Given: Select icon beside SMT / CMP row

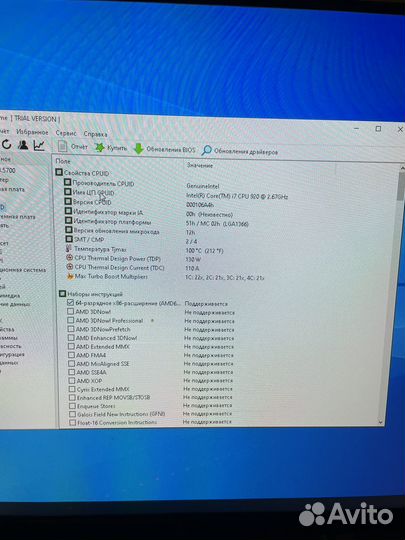Looking at the screenshot, I should [69, 238].
